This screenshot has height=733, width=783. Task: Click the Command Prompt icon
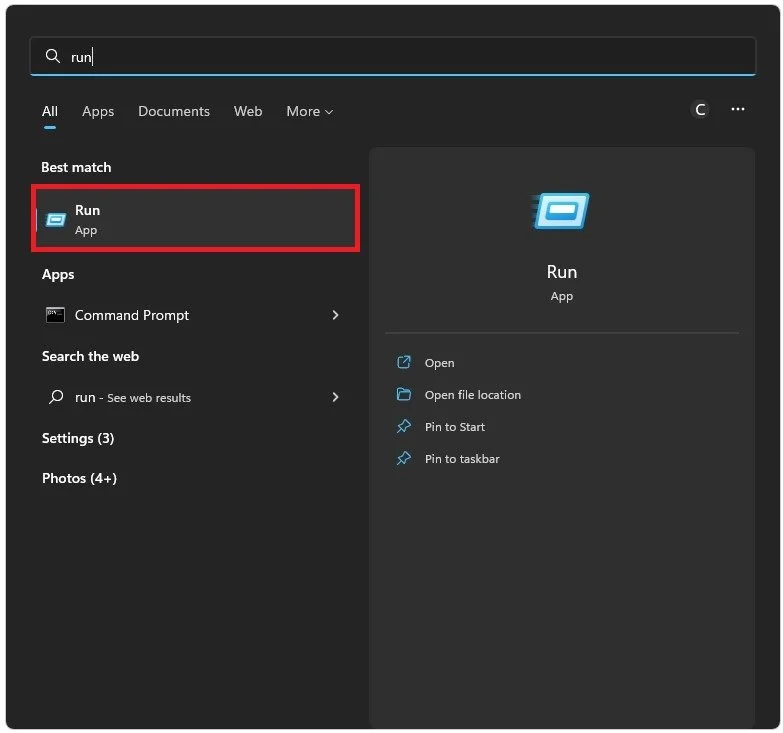click(x=55, y=315)
